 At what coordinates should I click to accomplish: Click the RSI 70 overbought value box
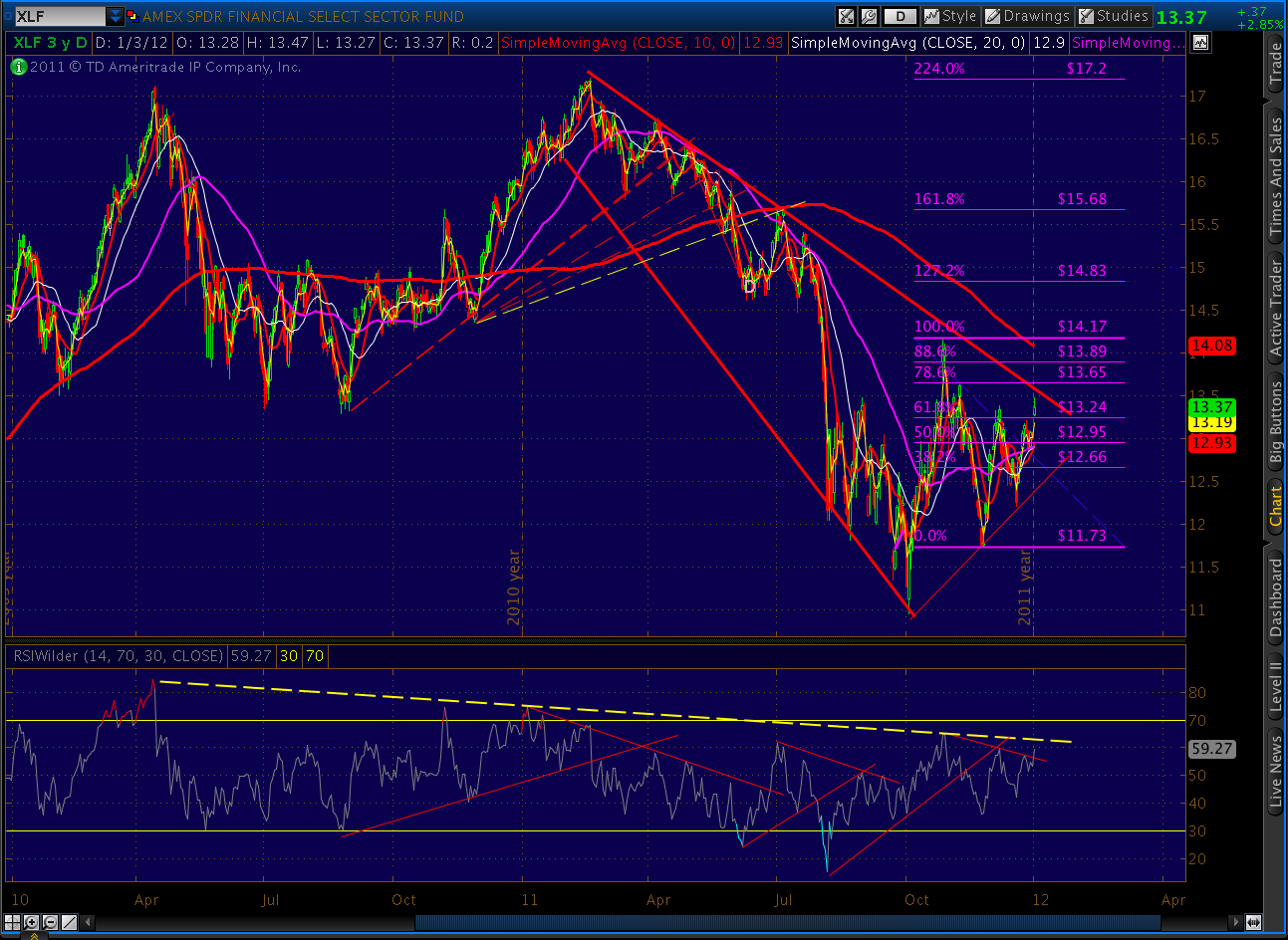coord(315,656)
